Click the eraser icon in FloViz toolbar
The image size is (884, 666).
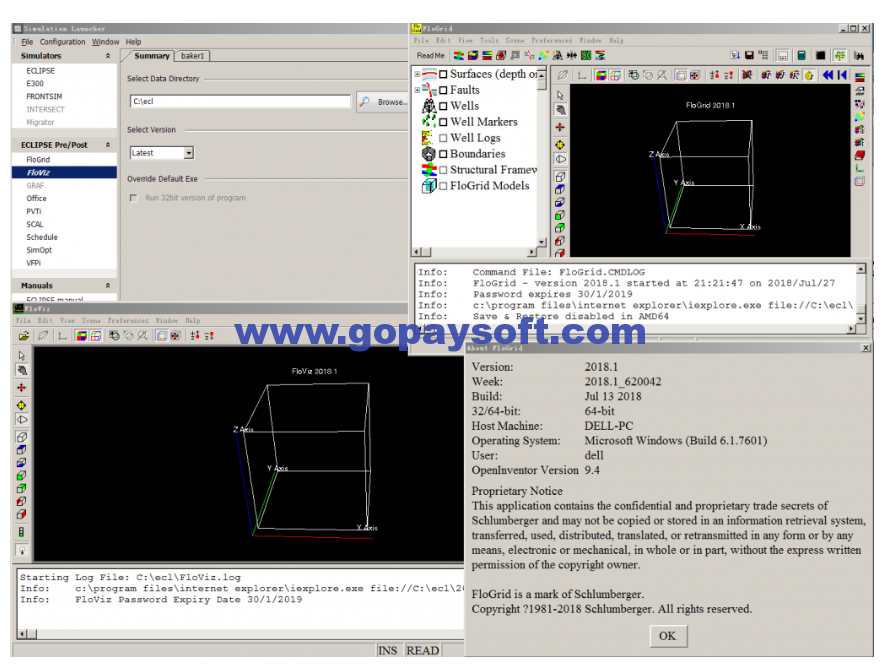(42, 335)
